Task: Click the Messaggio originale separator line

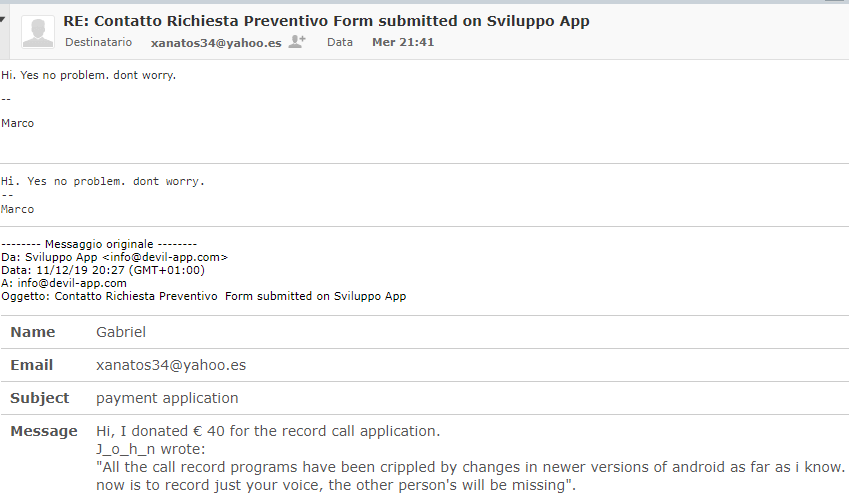Action: (99, 244)
